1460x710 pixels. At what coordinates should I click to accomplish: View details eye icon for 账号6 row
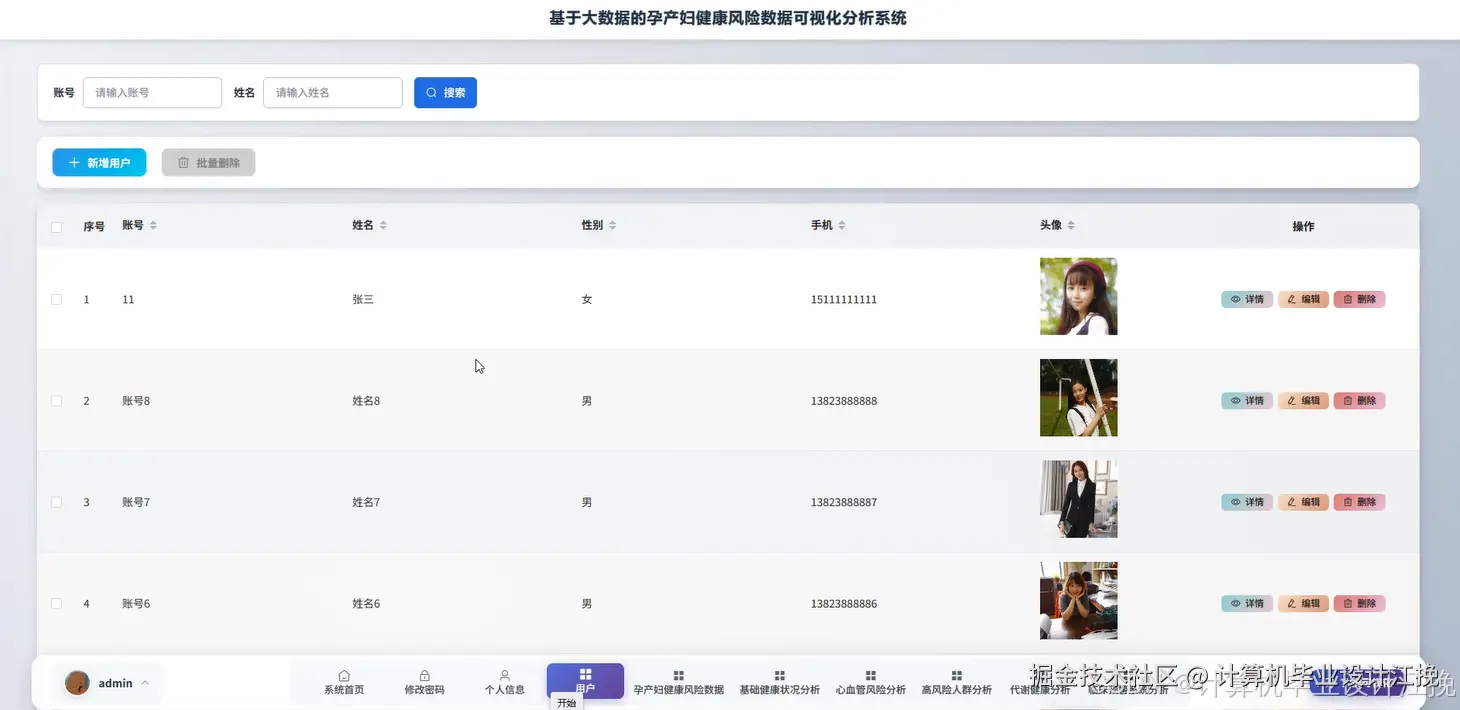coord(1236,604)
